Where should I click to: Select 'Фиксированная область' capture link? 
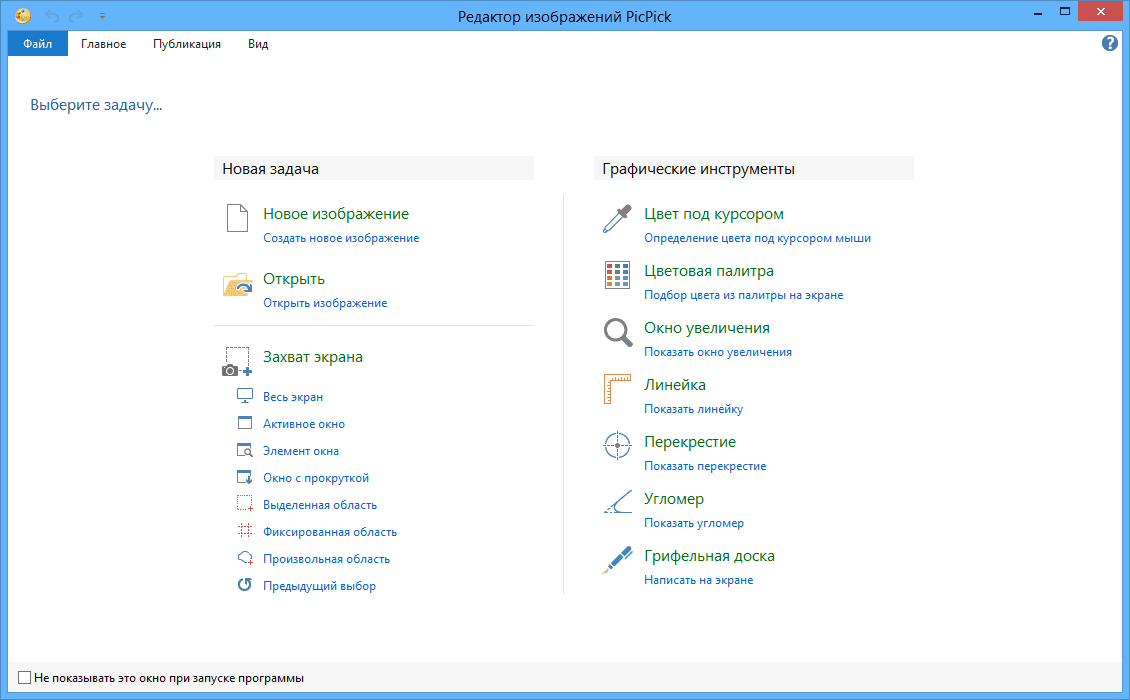(330, 532)
